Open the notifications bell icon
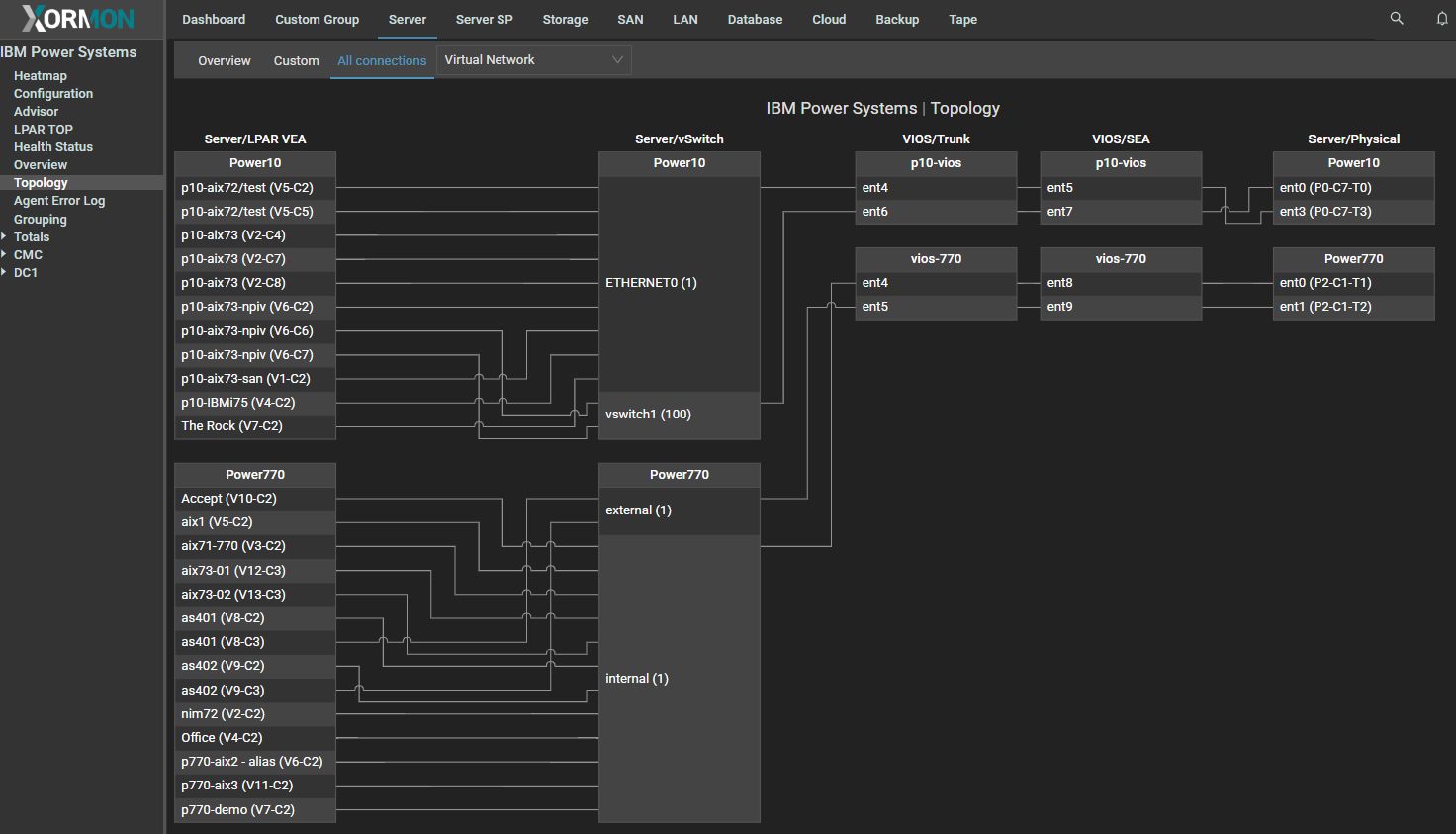The width and height of the screenshot is (1456, 834). click(1441, 19)
